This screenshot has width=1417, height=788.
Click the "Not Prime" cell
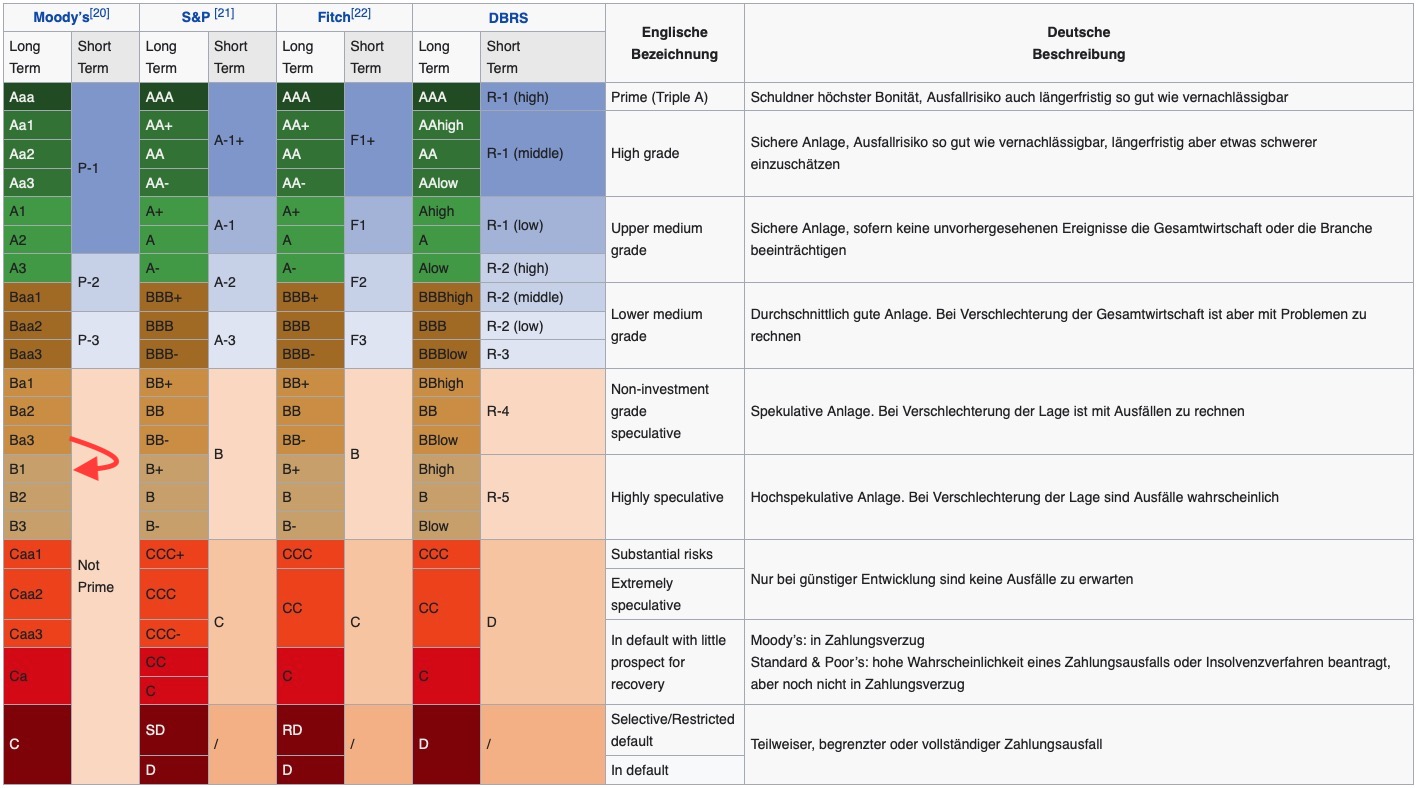point(105,576)
